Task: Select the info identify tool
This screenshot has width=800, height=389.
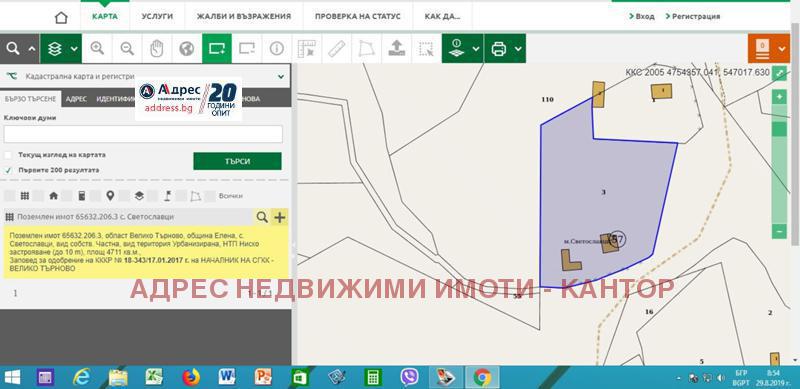Action: pyautogui.click(x=277, y=48)
